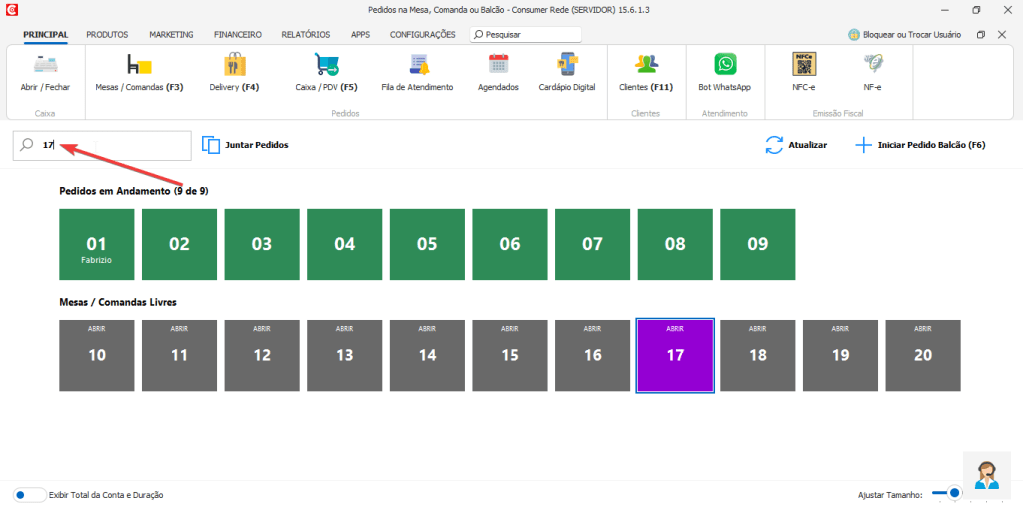Click the Pesquisar ribbon search field
The height and width of the screenshot is (510, 1023).
(x=525, y=35)
